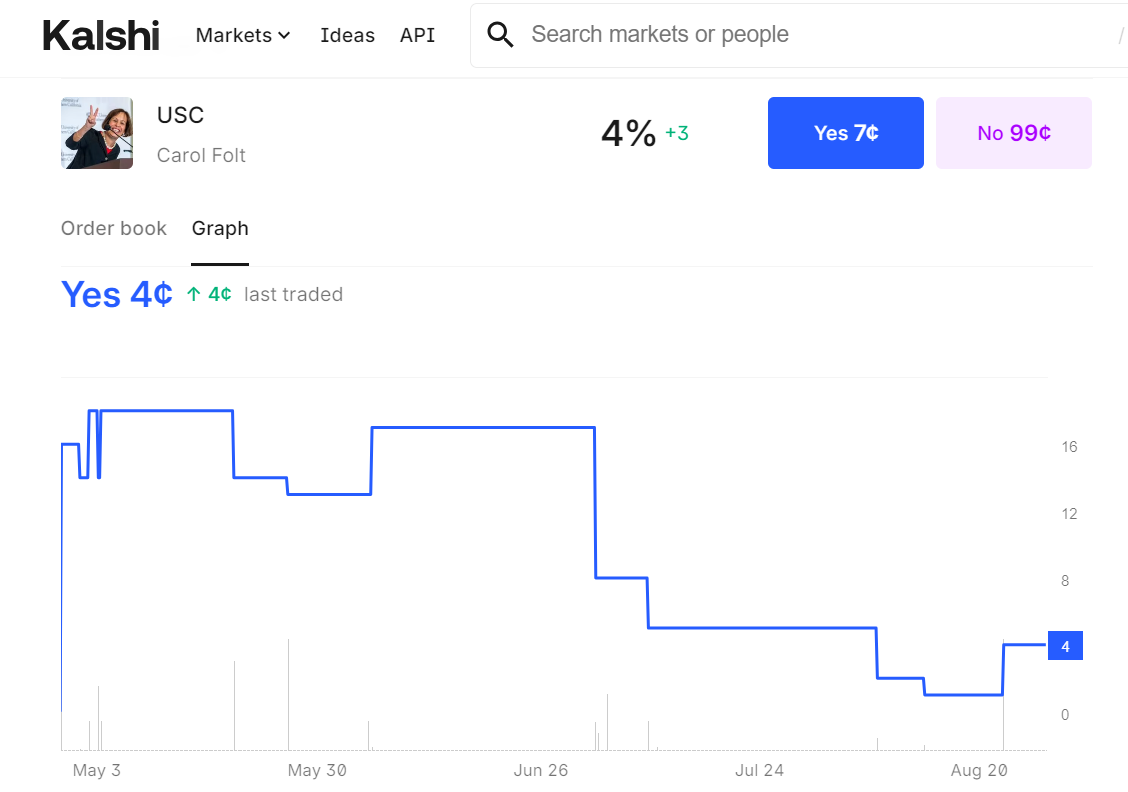Expand the Markets dropdown

243,35
